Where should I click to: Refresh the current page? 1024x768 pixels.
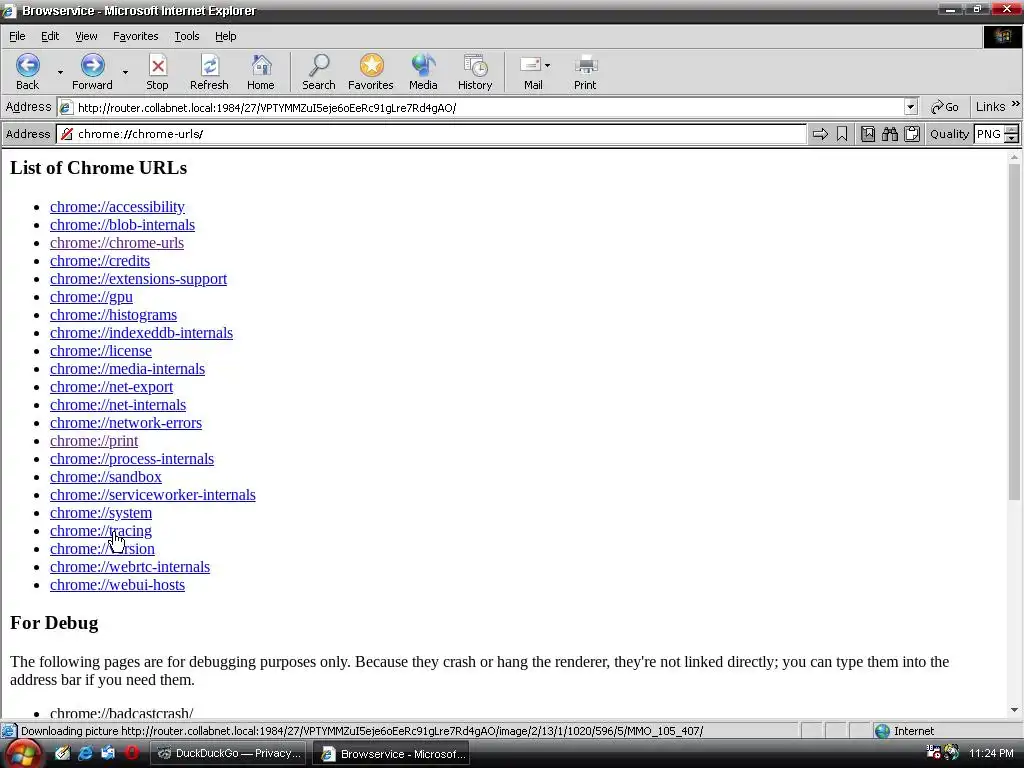pos(209,72)
